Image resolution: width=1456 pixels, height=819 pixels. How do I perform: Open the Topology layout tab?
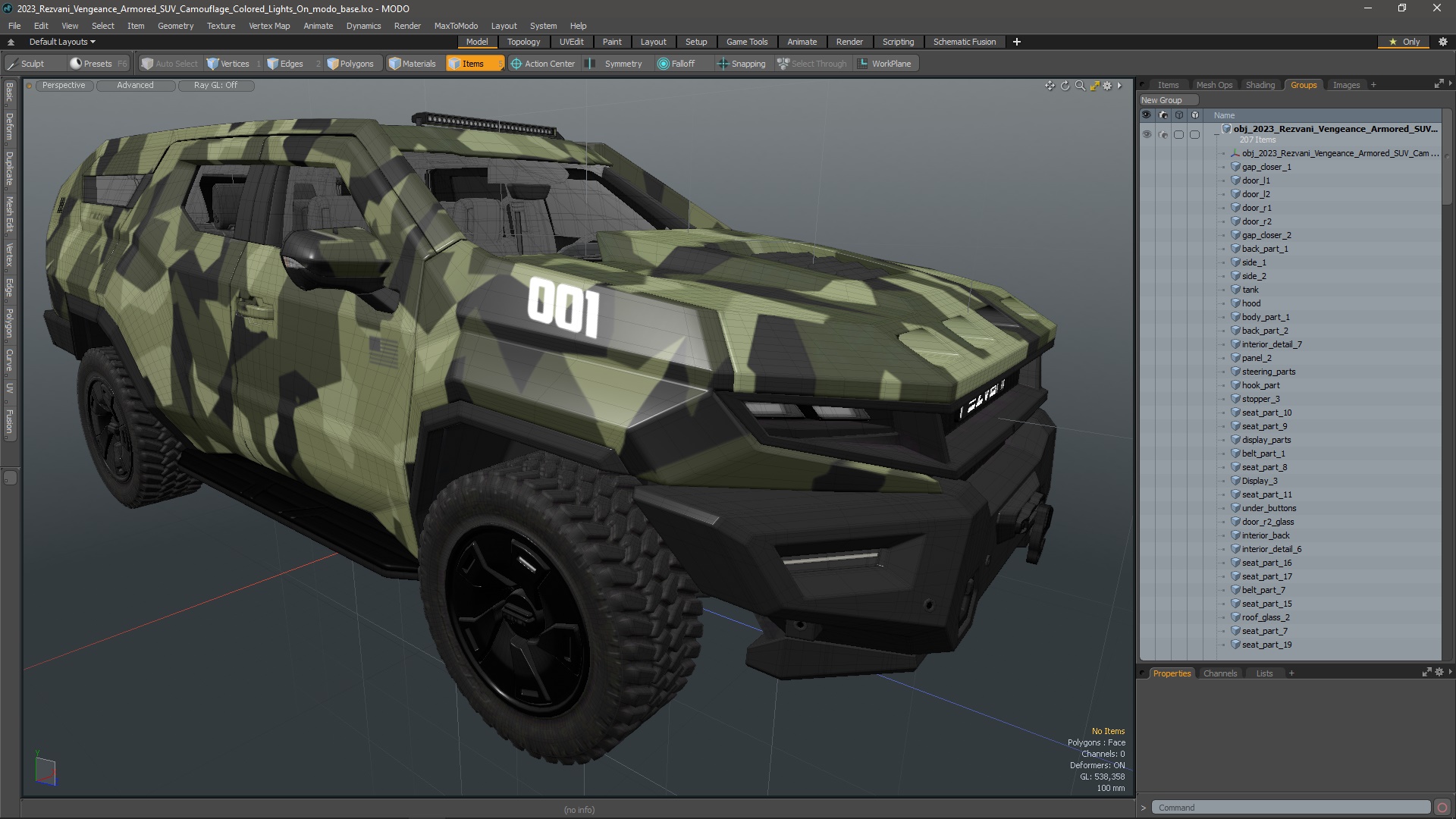point(523,42)
